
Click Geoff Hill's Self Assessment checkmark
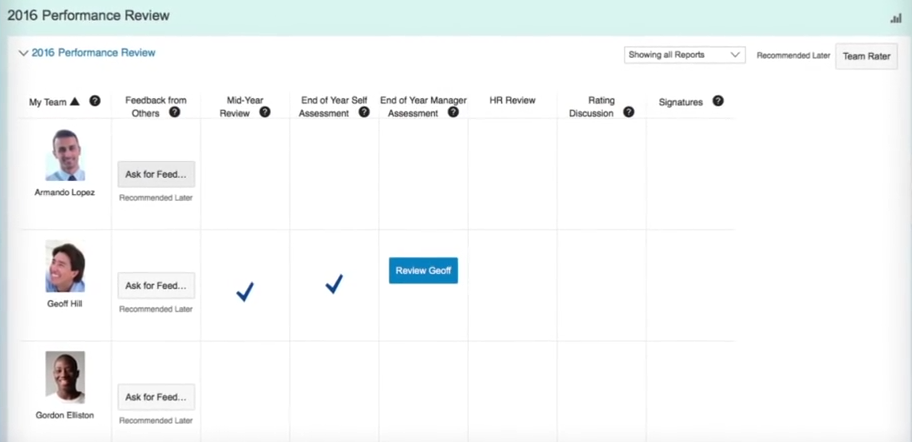[x=334, y=284]
